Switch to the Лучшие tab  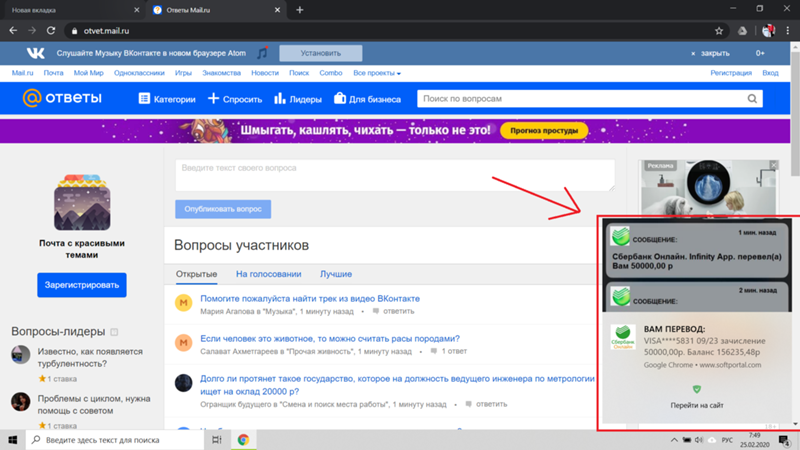pyautogui.click(x=336, y=274)
